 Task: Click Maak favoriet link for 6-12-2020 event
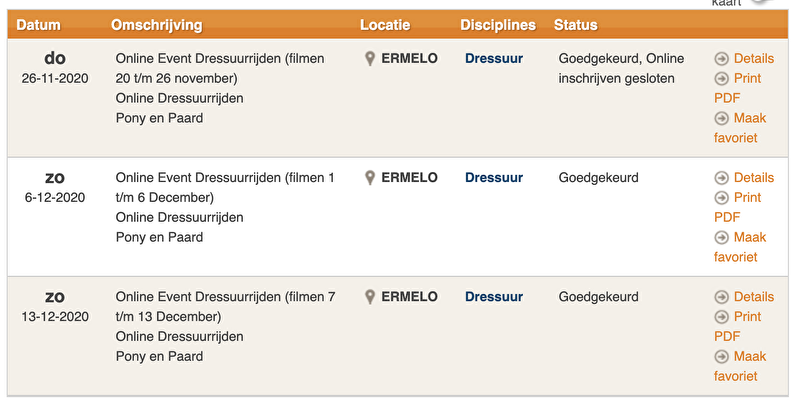(x=749, y=238)
